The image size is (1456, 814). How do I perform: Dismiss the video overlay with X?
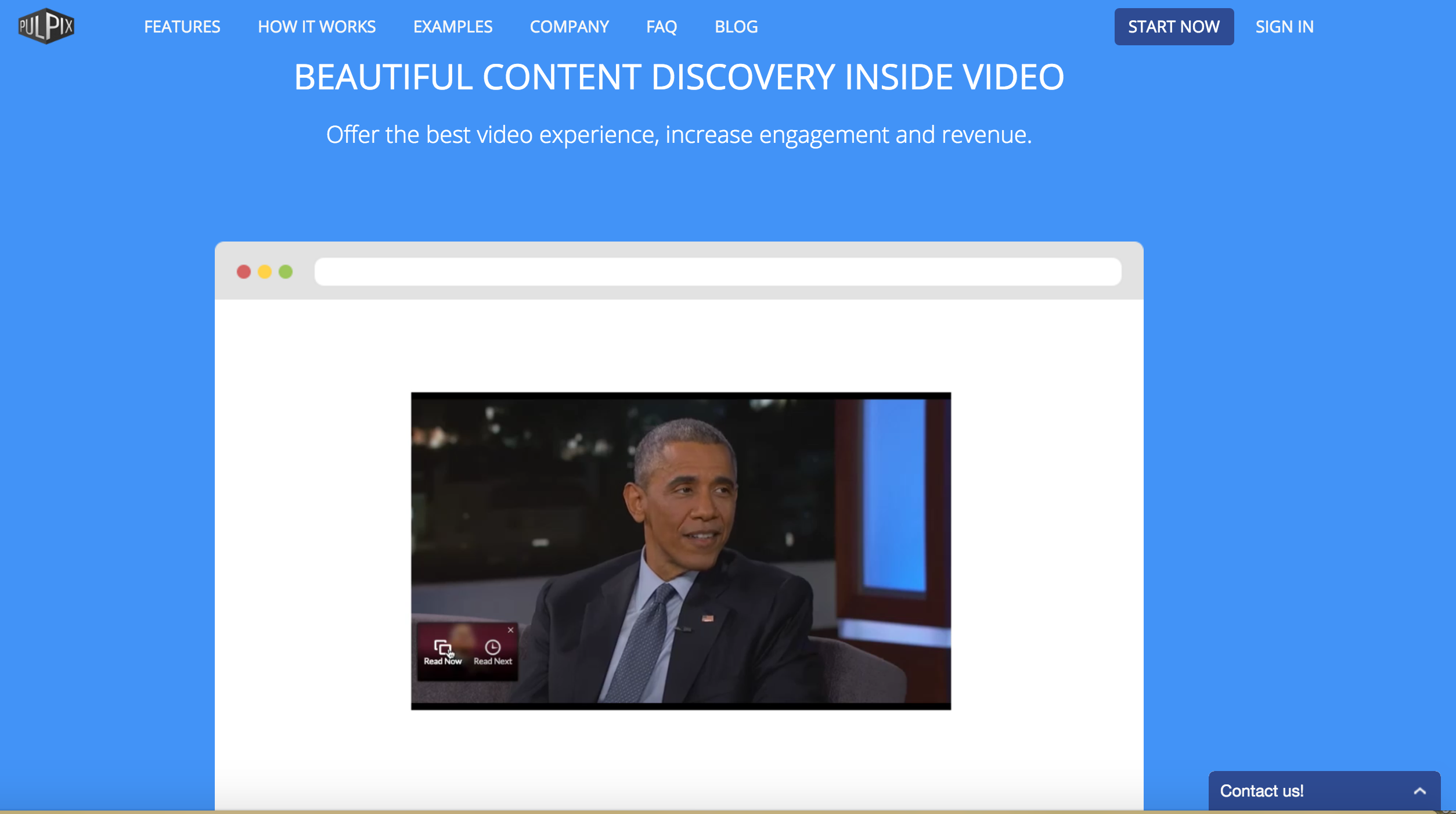click(x=510, y=630)
